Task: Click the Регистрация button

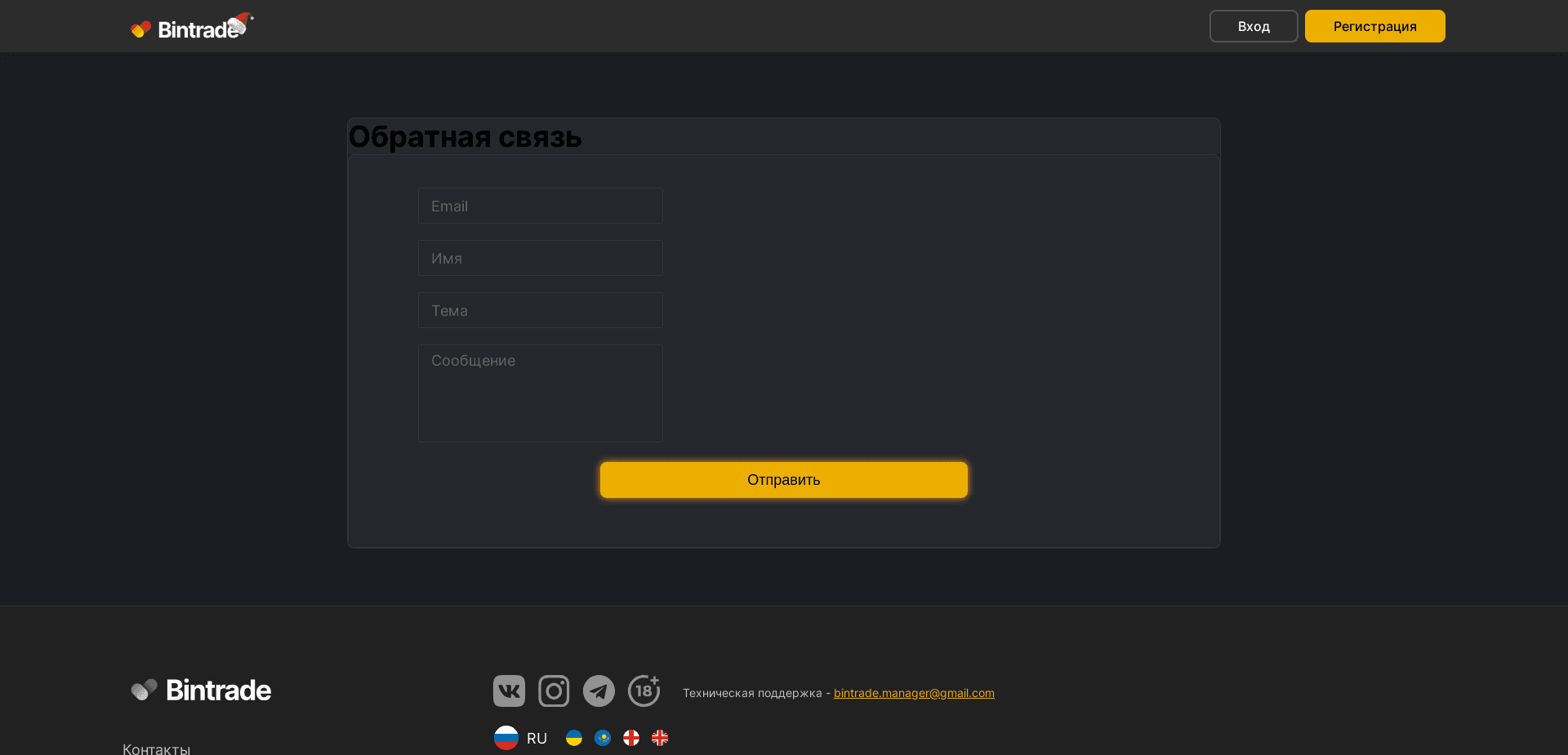Action: (1374, 25)
